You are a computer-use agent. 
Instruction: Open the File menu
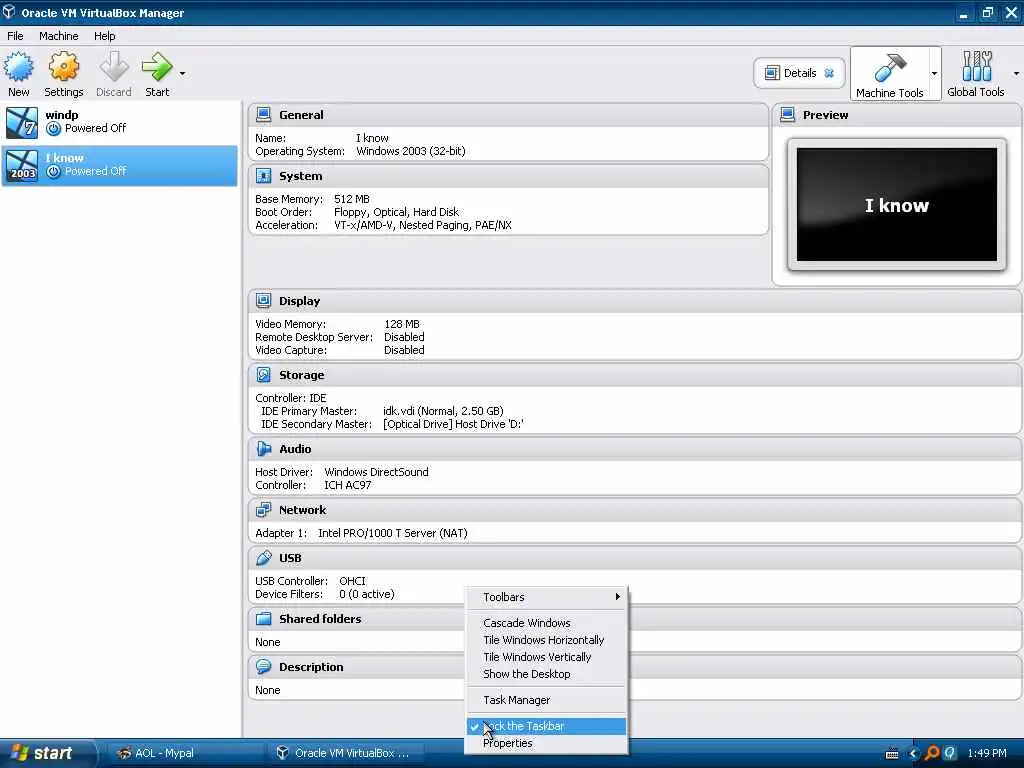15,36
